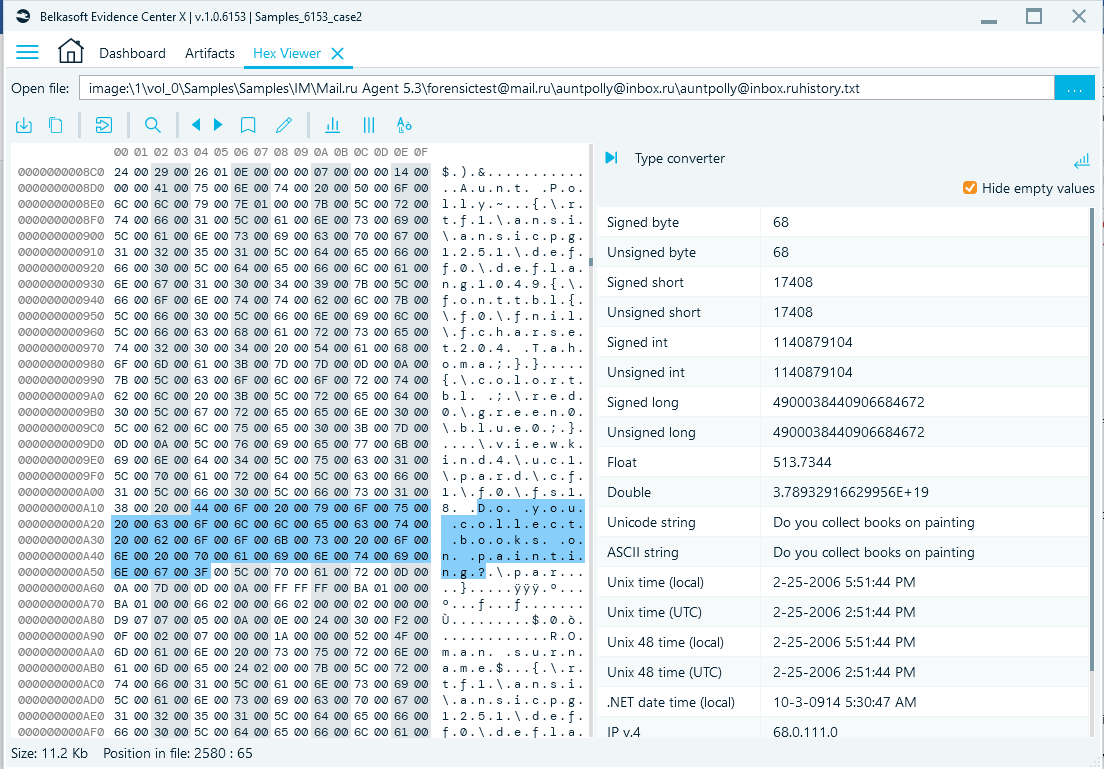Click the export/save file icon
Image resolution: width=1104 pixels, height=769 pixels.
(x=24, y=125)
